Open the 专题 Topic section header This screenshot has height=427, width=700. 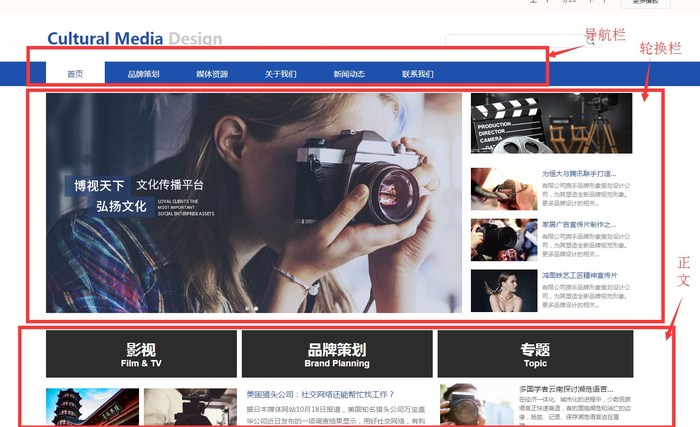coord(535,354)
